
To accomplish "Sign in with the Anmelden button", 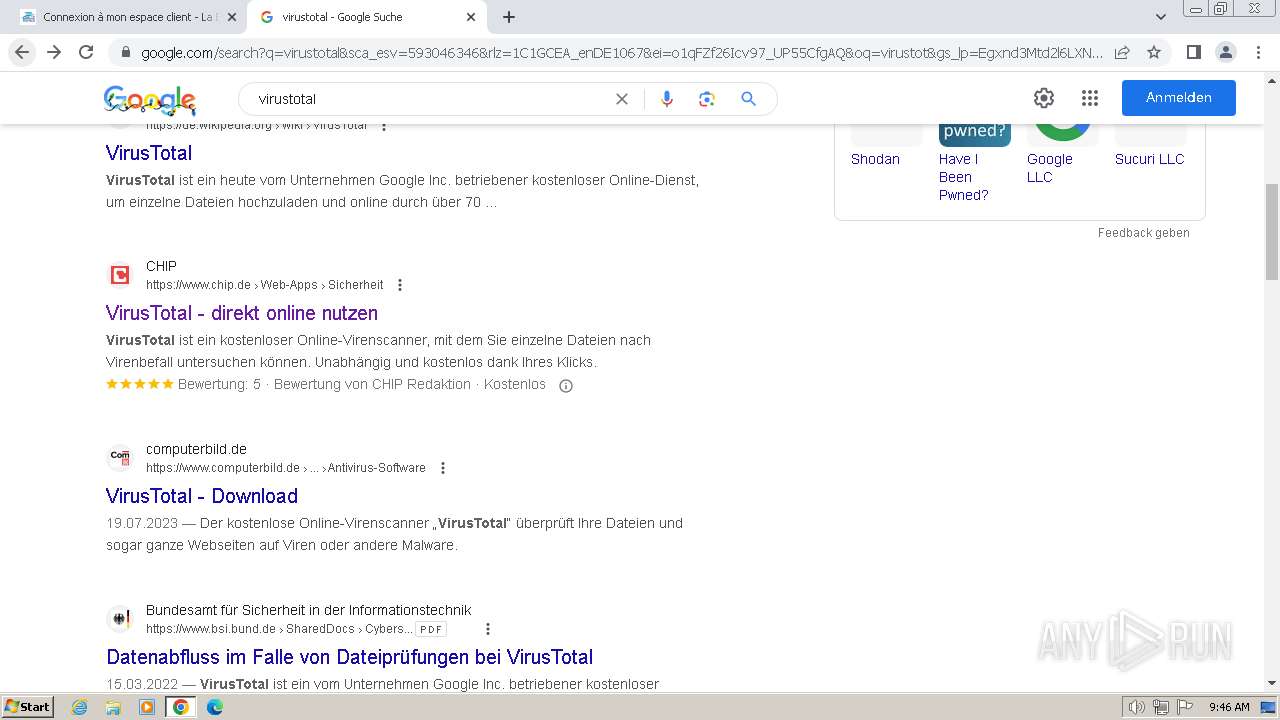I will 1179,98.
